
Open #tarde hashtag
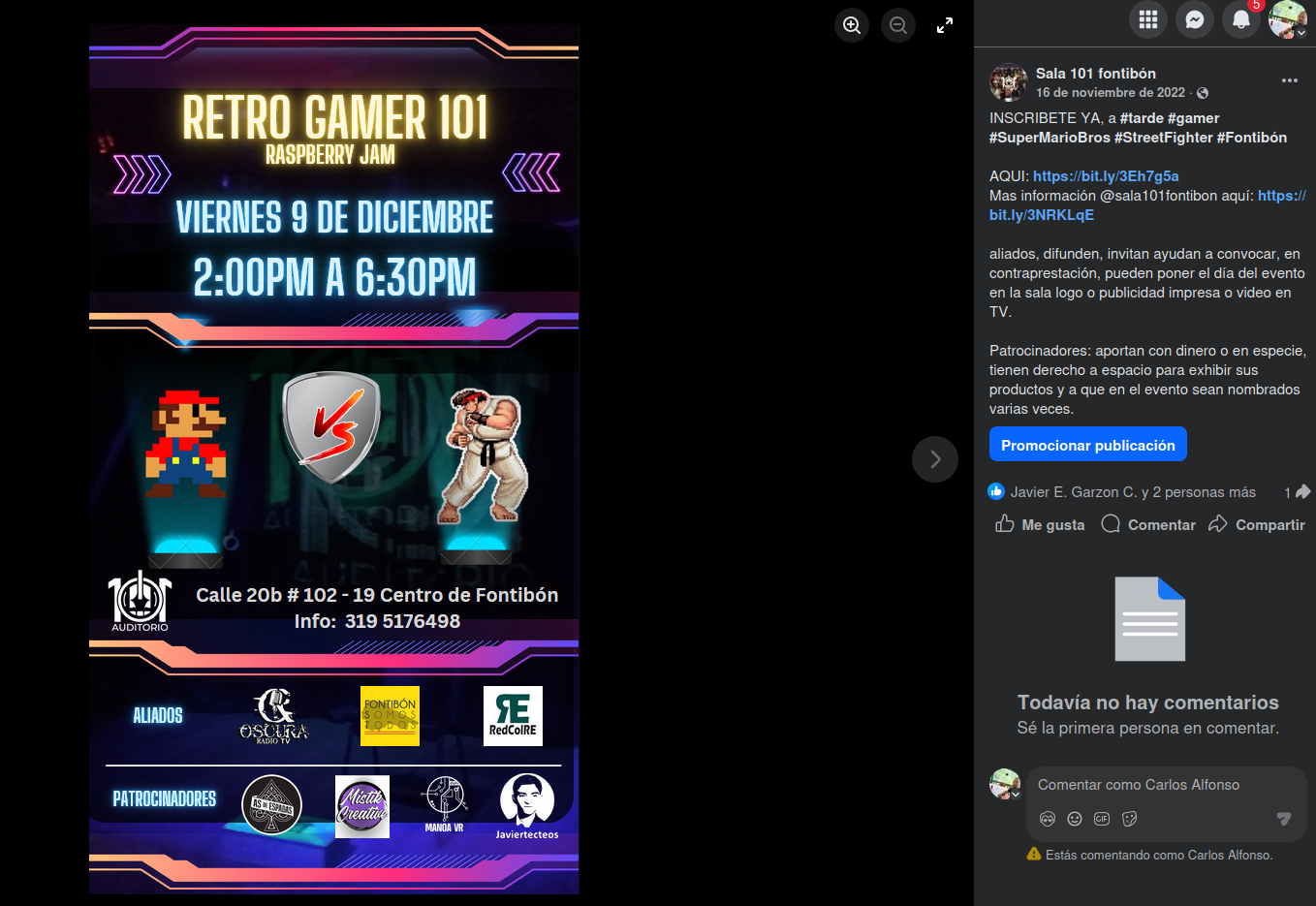point(1142,118)
